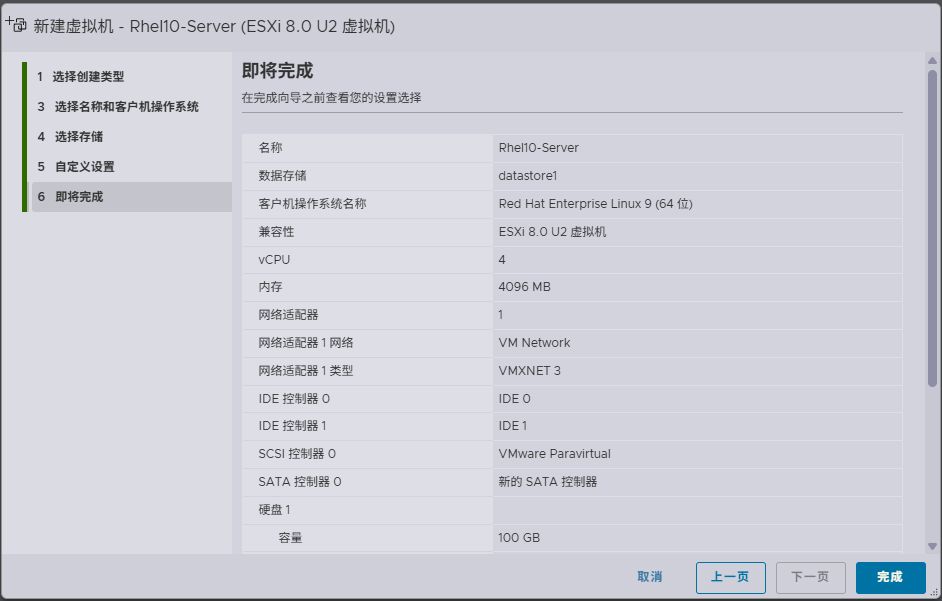Click the VM Network value
942x601 pixels.
pos(534,343)
